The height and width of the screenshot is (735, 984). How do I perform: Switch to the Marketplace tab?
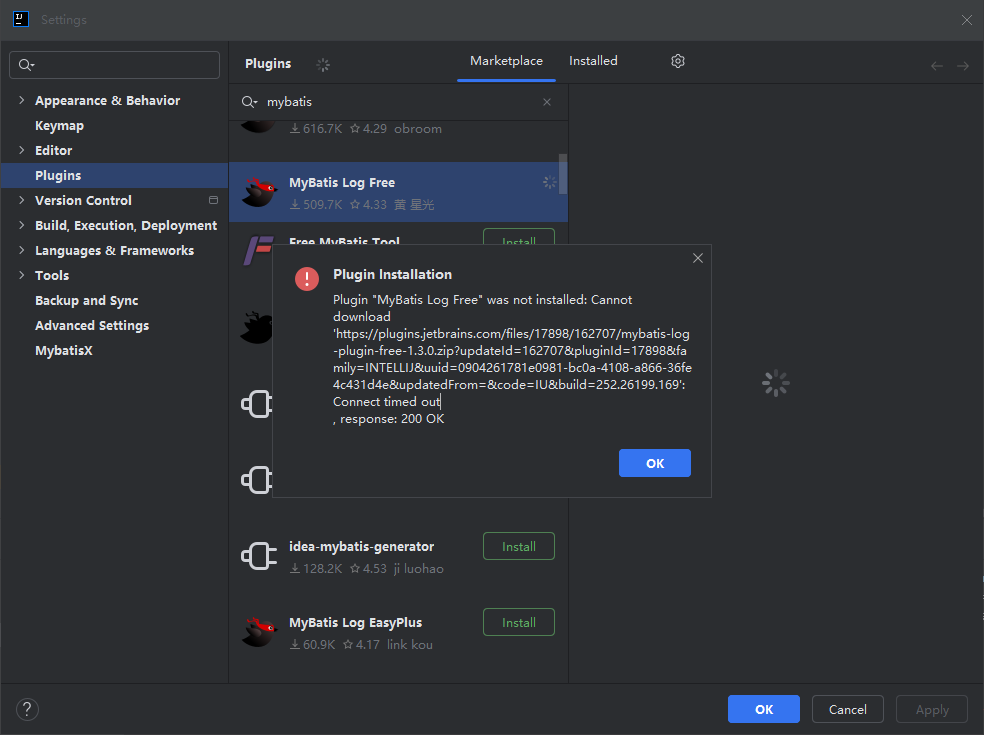point(506,61)
